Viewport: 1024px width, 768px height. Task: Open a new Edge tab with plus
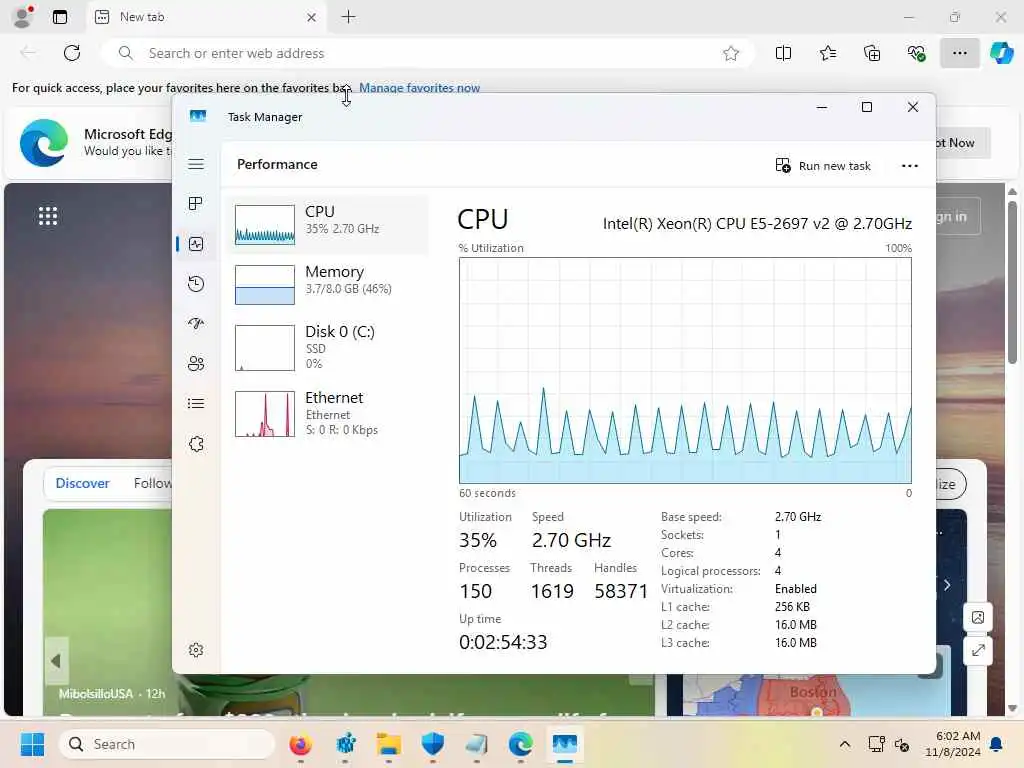click(x=349, y=17)
